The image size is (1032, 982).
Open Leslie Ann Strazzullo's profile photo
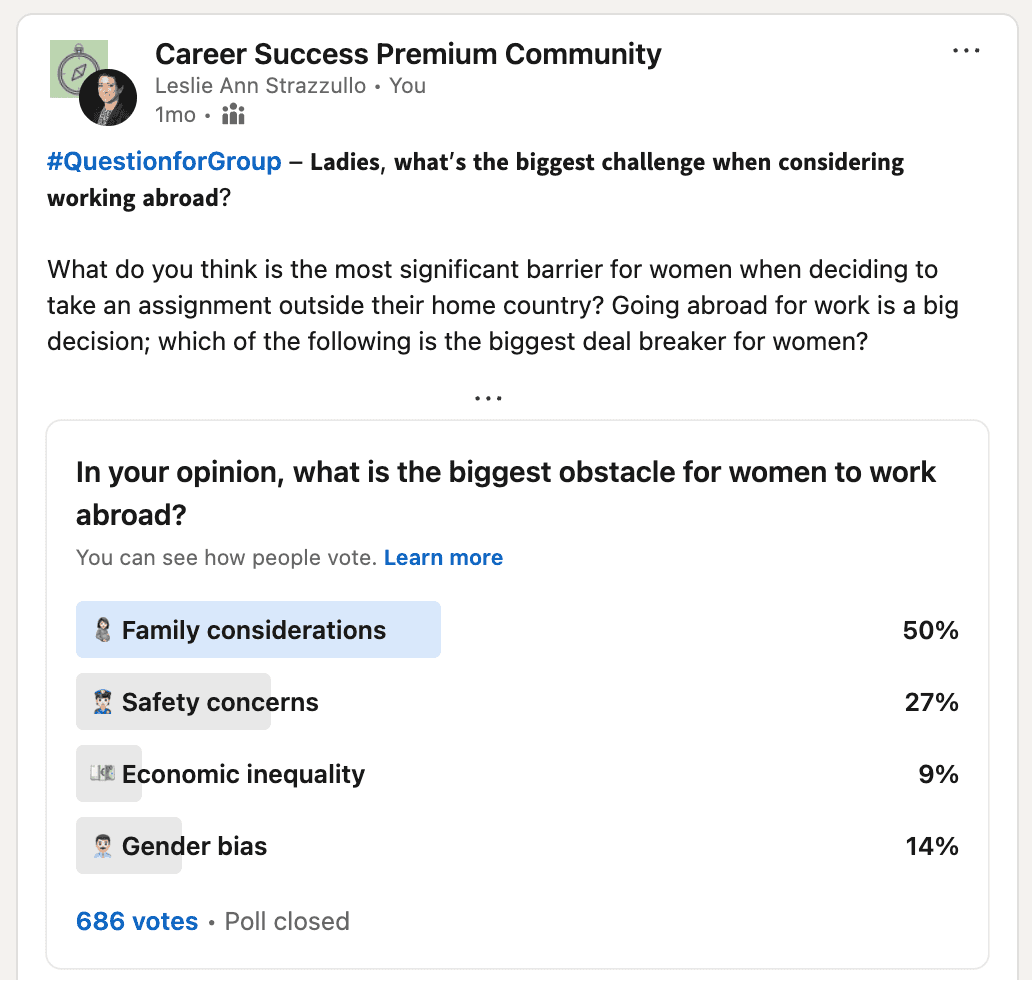point(108,98)
